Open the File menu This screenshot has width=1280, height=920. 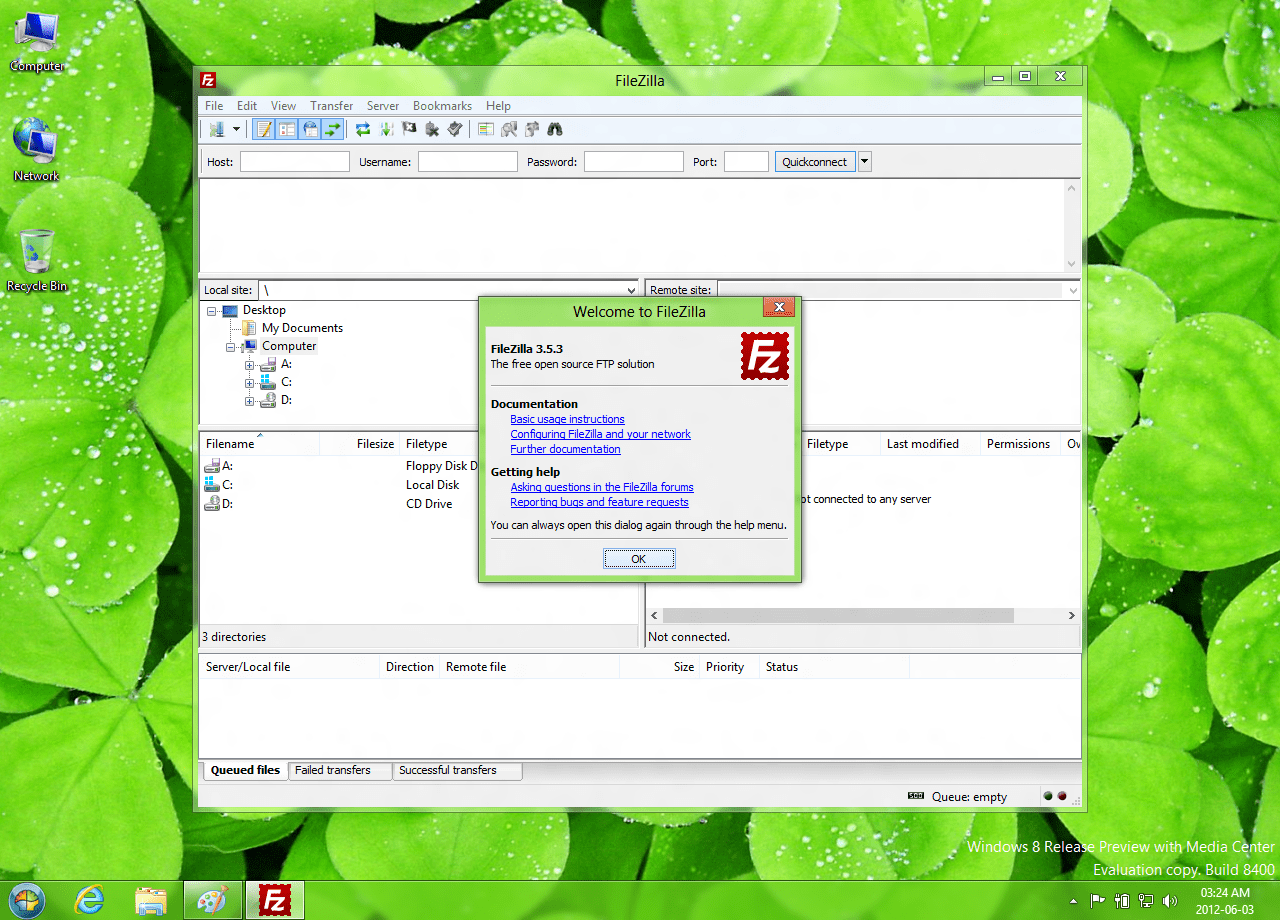click(214, 106)
